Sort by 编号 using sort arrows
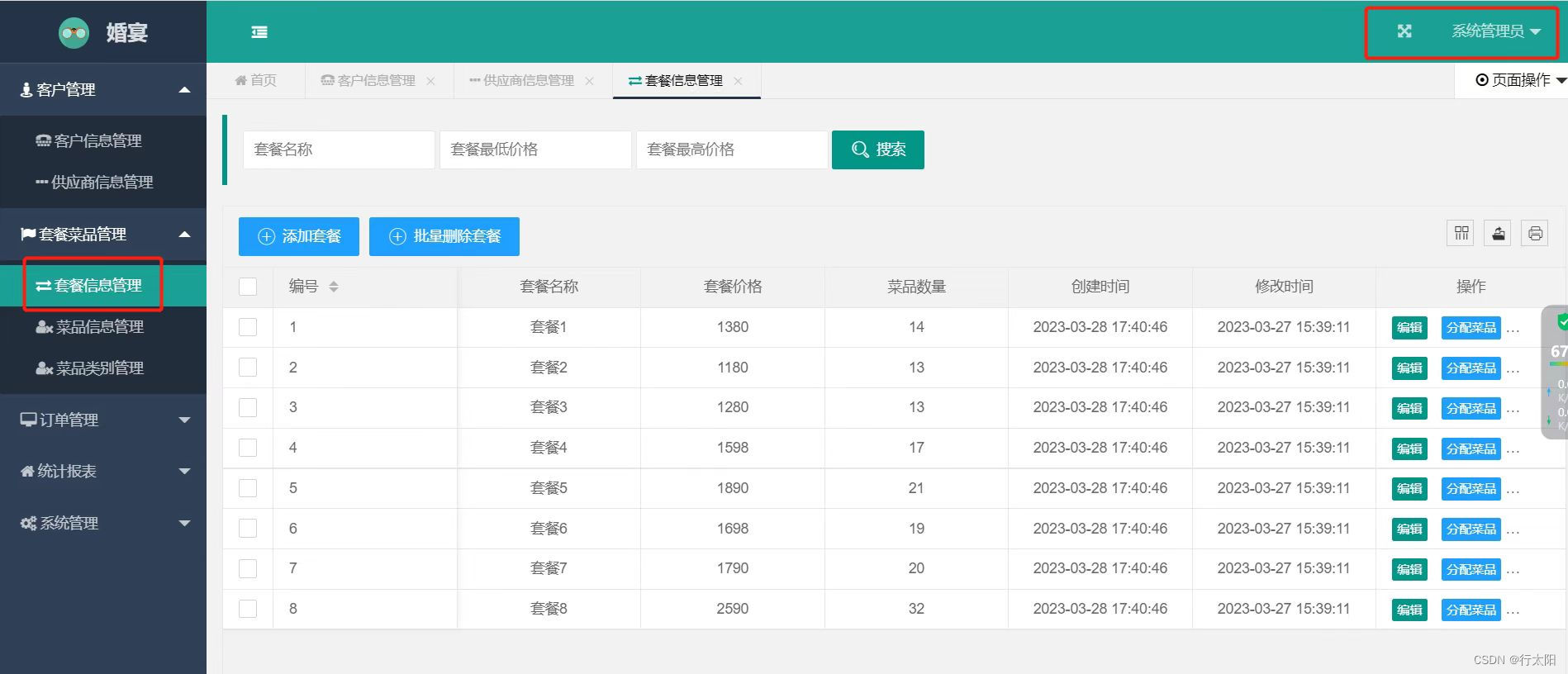The width and height of the screenshot is (1568, 674). 334,287
